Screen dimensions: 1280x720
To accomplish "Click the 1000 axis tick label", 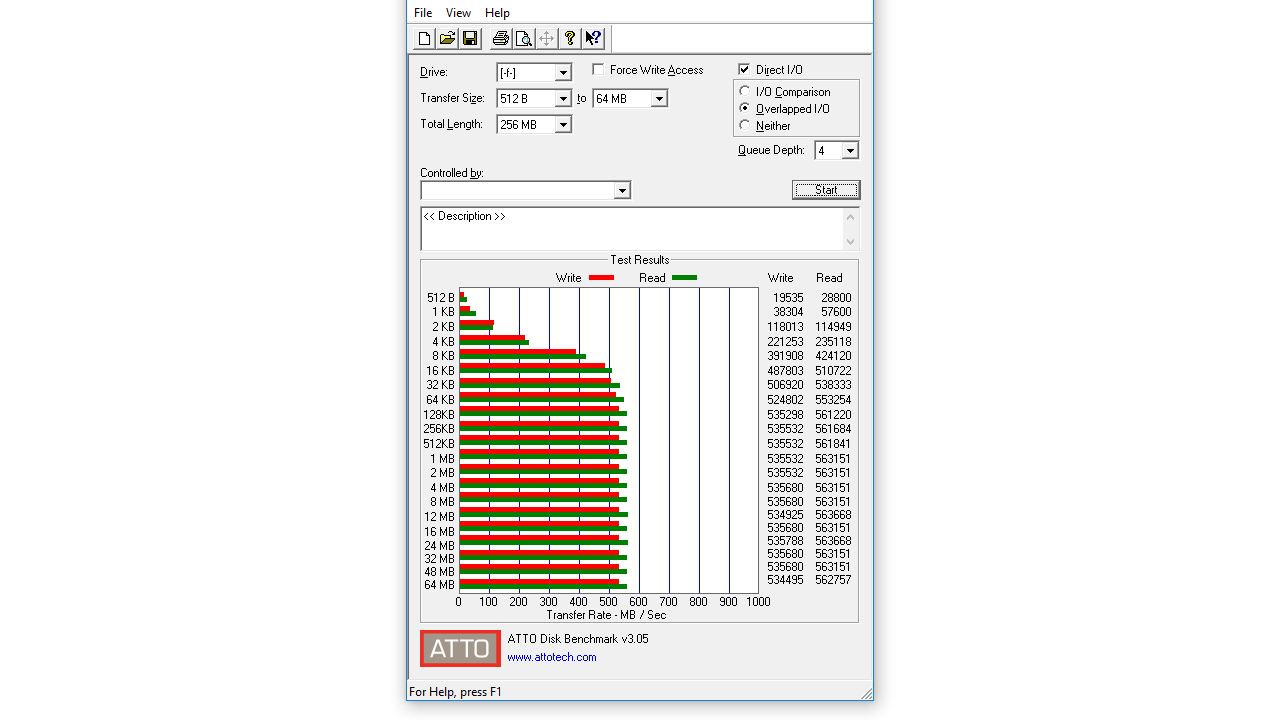I will click(x=758, y=602).
